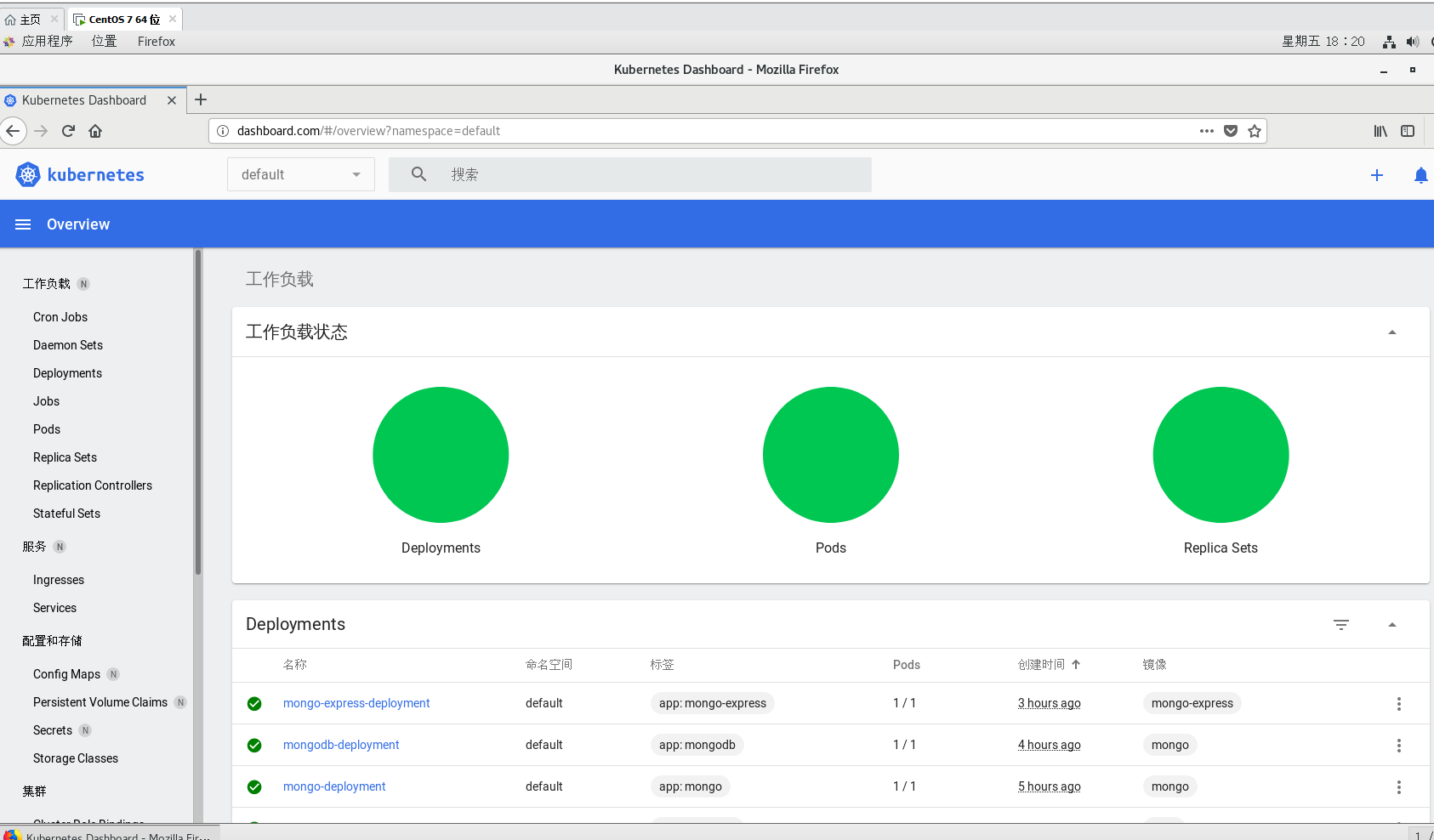Show site information icon in address bar
1434x840 pixels.
point(223,131)
